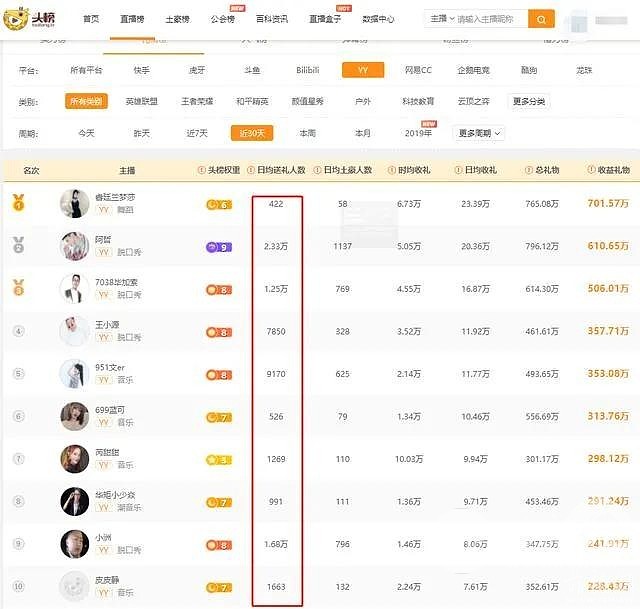Select 所有平台 platform filter

pos(86,70)
